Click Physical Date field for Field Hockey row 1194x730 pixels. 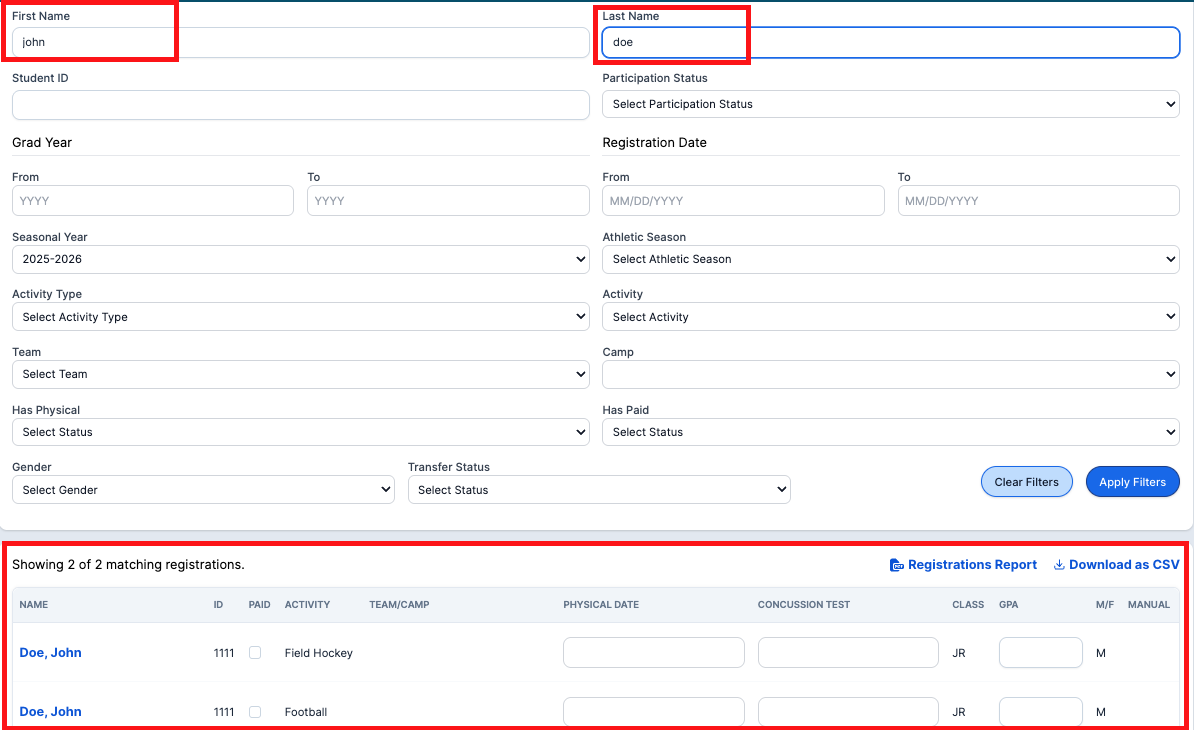click(x=653, y=652)
